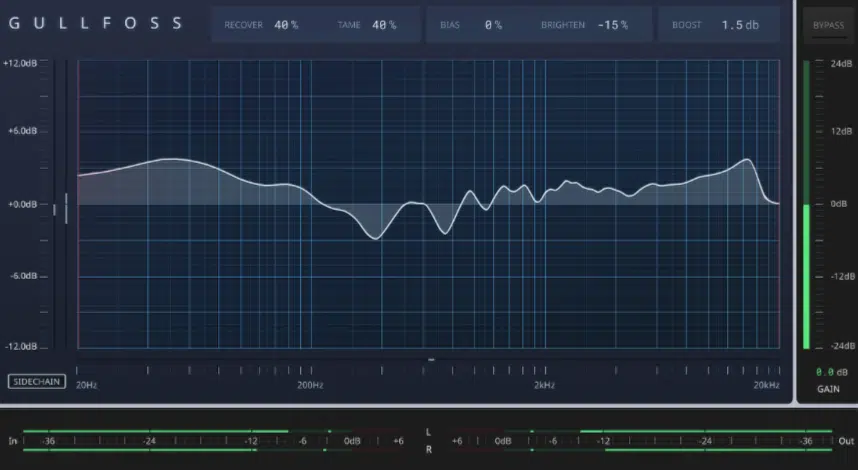Click the -12dB gain scale label
The width and height of the screenshot is (858, 470).
[843, 276]
